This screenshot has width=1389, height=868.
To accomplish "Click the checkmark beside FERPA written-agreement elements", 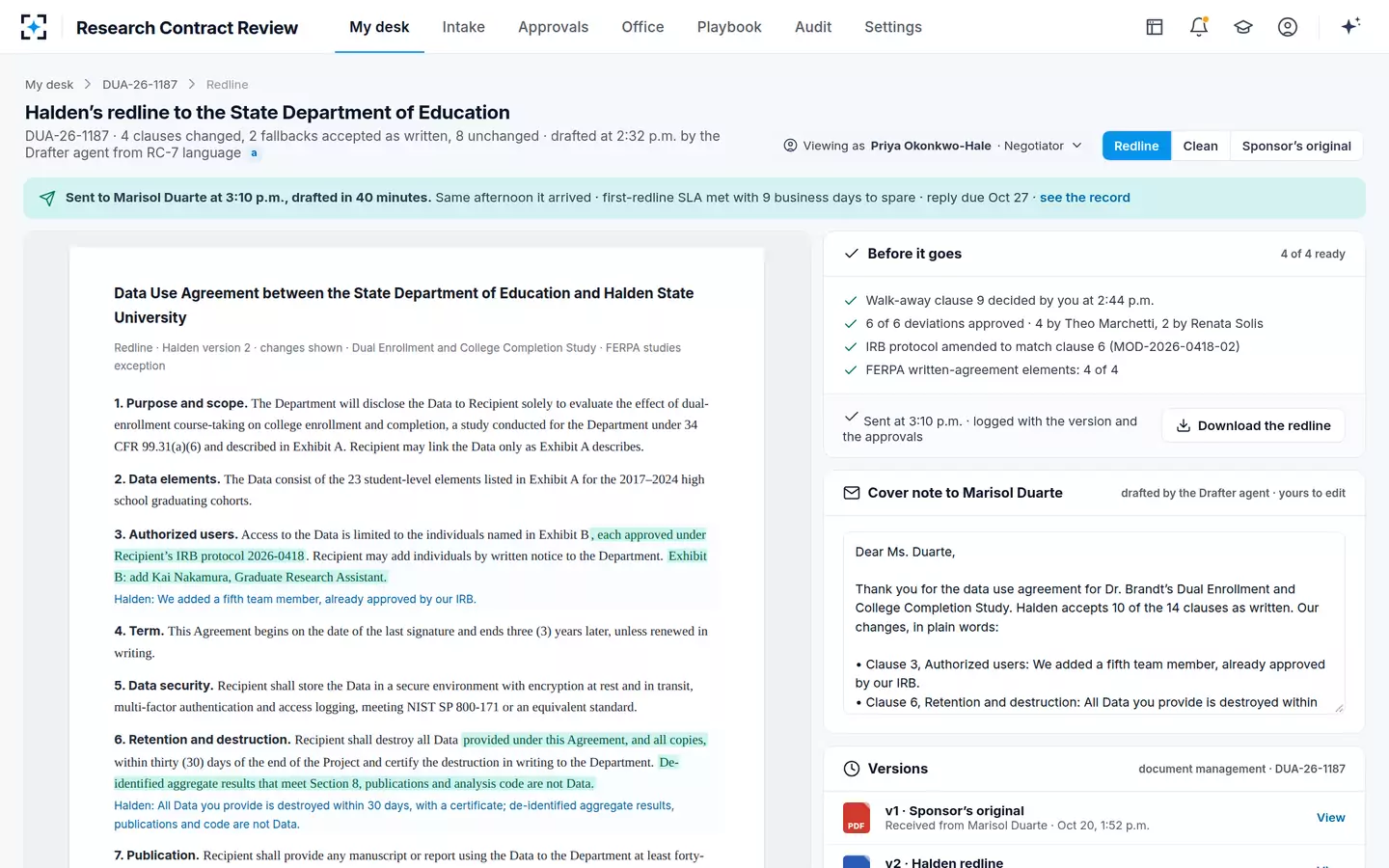I will click(x=851, y=370).
